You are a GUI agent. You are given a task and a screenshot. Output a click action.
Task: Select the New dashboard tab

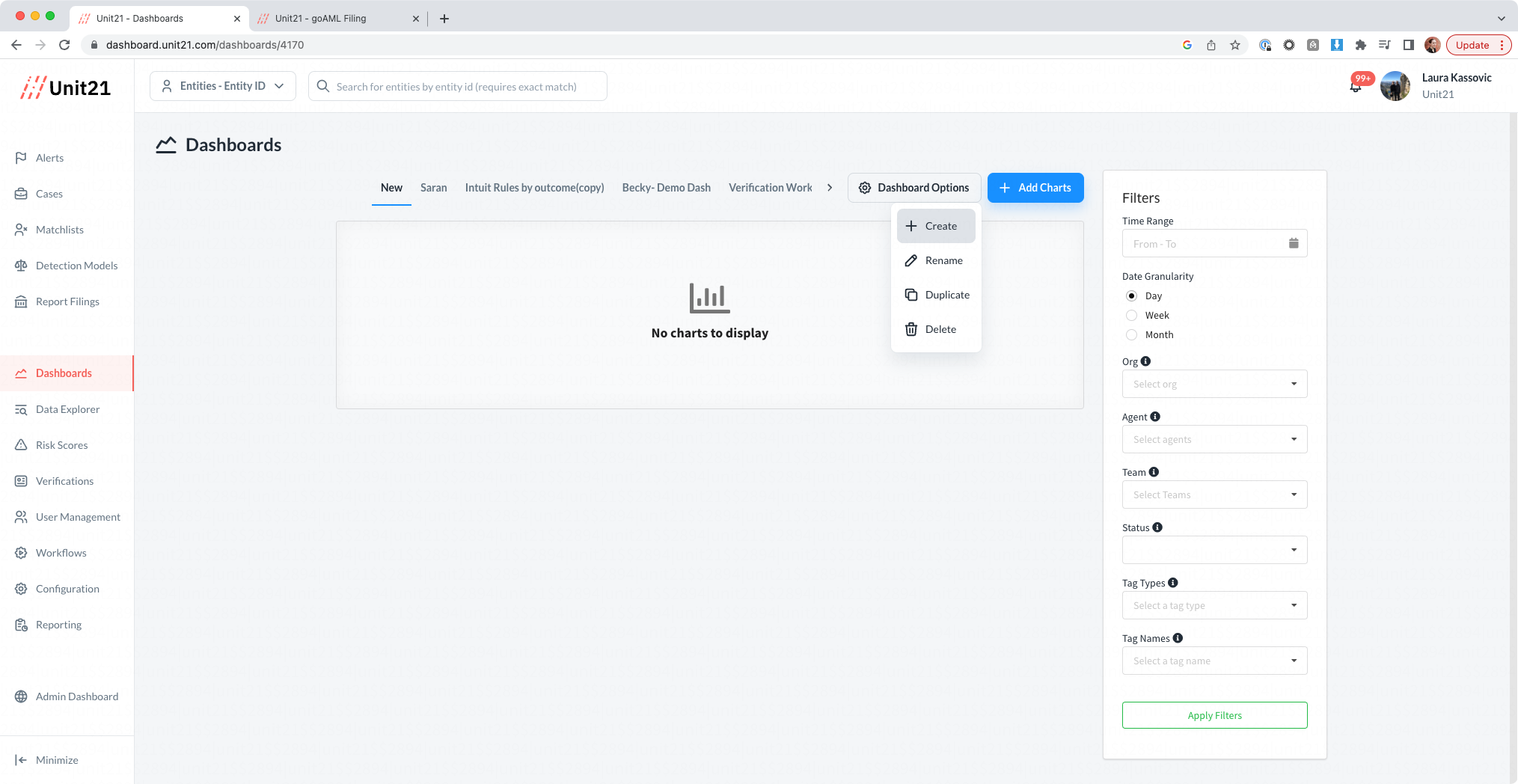(x=391, y=188)
